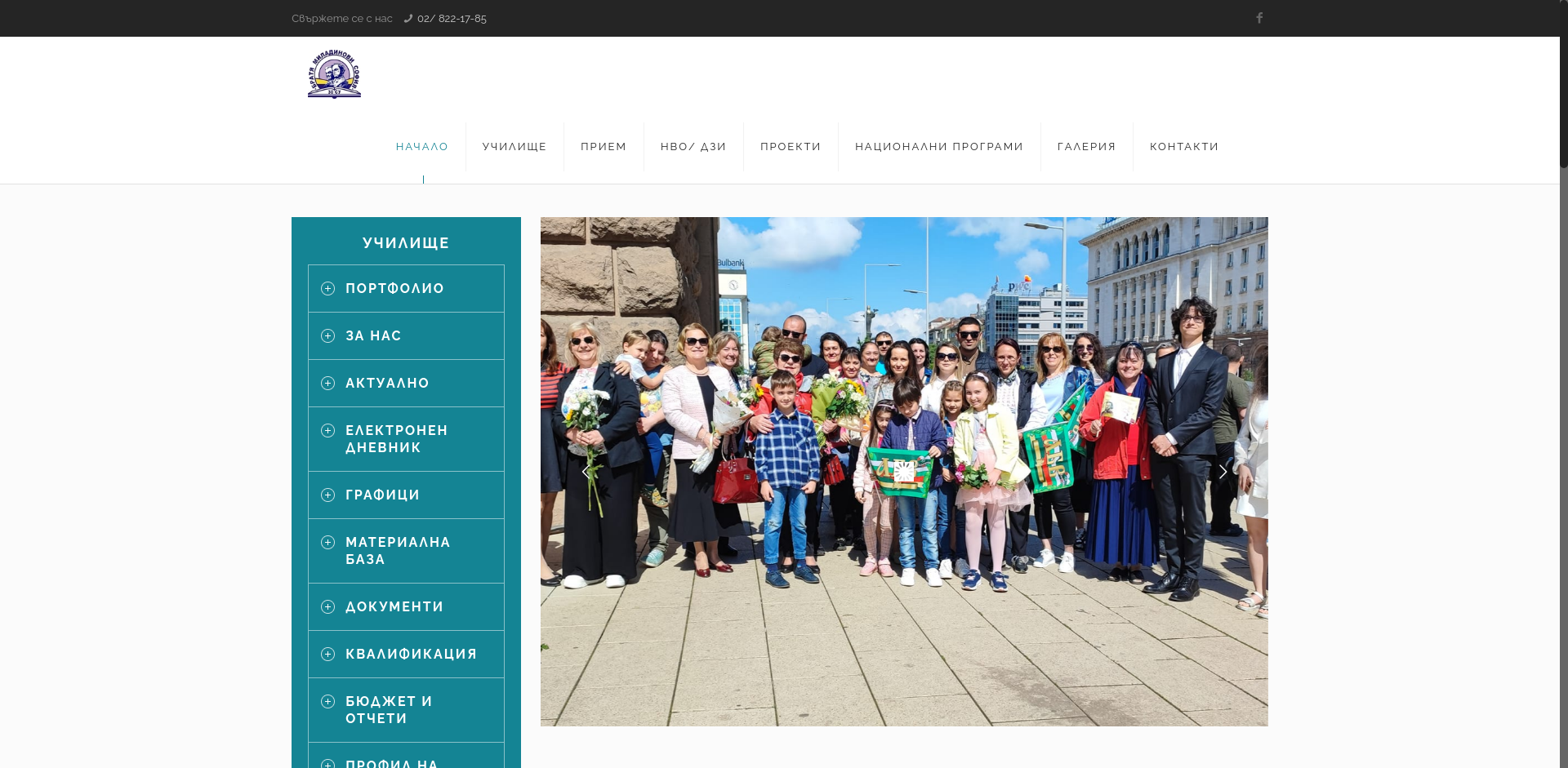Click the phone number 02/ 822-17-85
The image size is (1568, 768).
pos(452,19)
